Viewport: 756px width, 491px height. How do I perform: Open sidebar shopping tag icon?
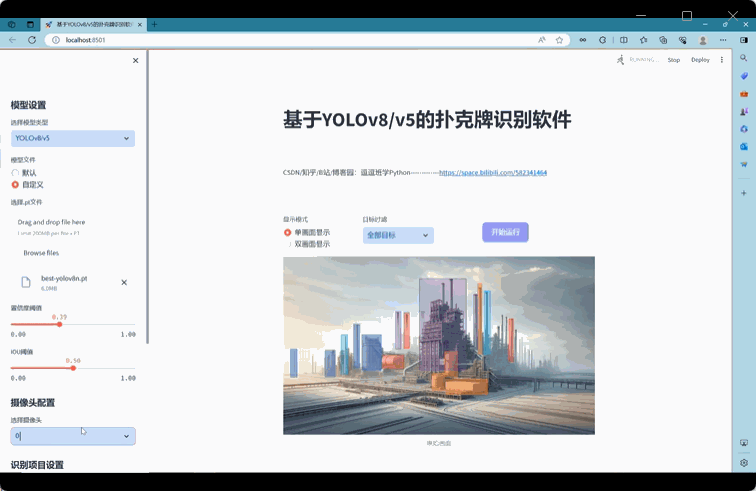[x=744, y=76]
